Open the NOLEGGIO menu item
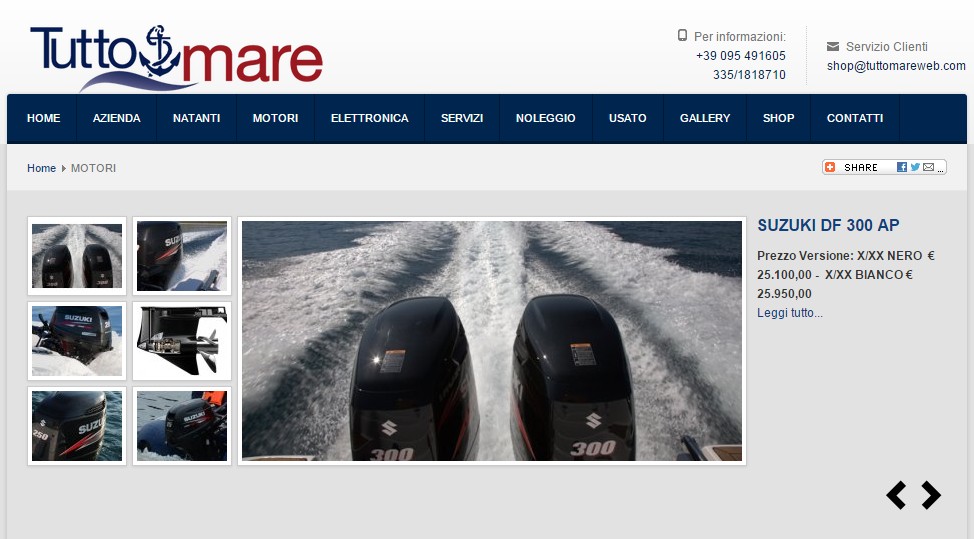 [x=545, y=118]
